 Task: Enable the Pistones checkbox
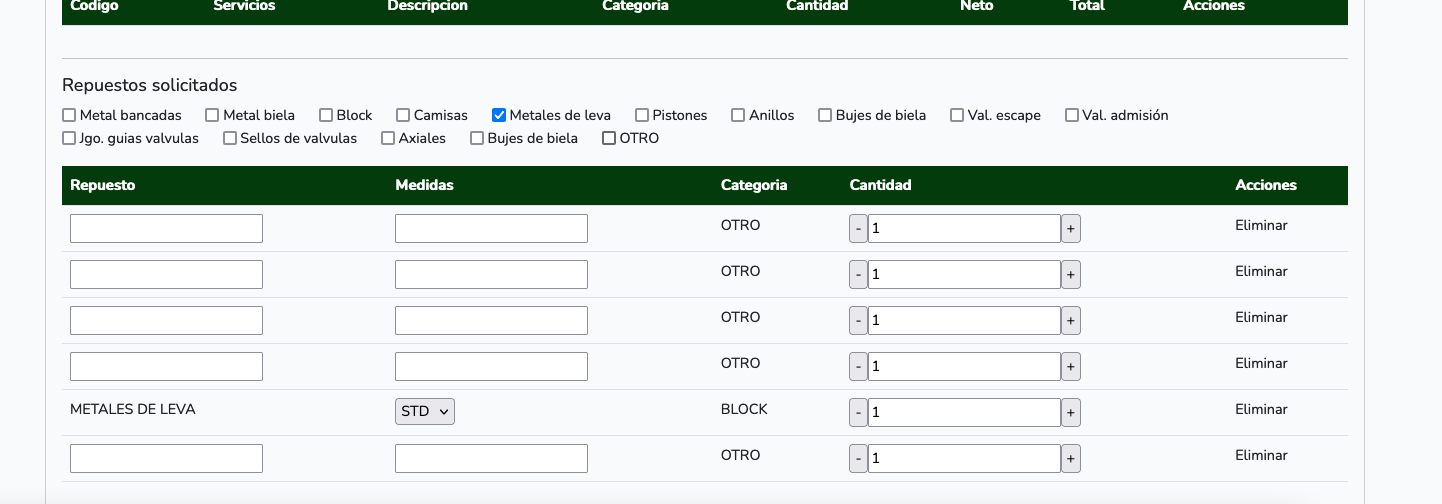pos(642,115)
